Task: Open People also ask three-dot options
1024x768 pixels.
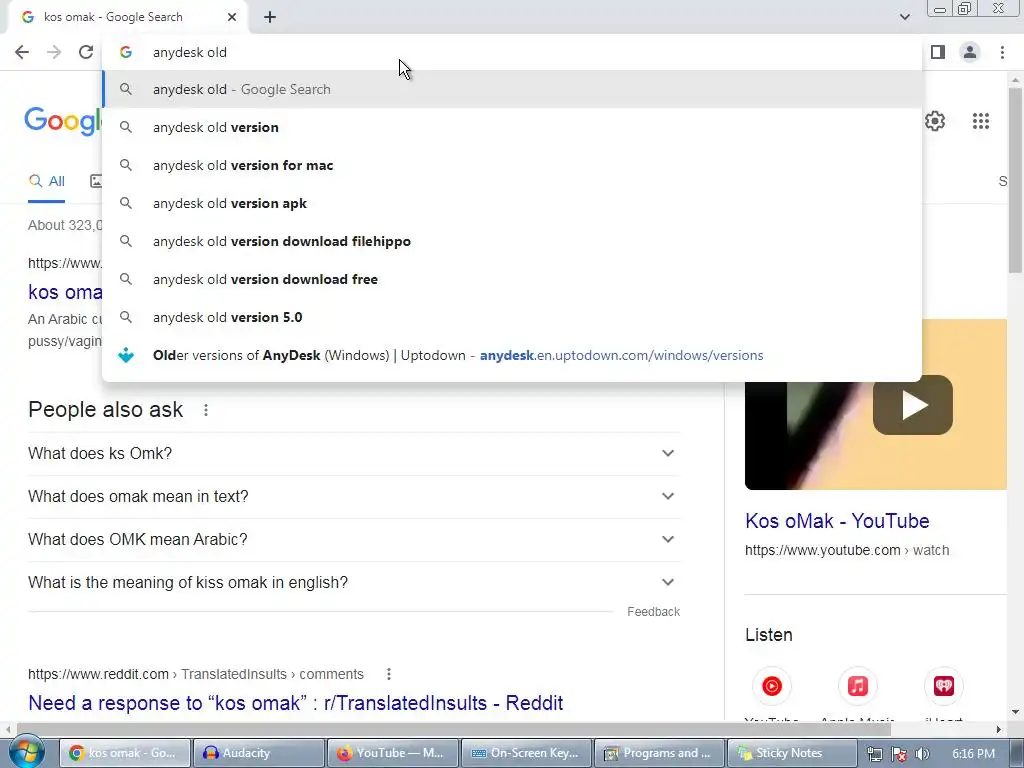Action: click(206, 410)
